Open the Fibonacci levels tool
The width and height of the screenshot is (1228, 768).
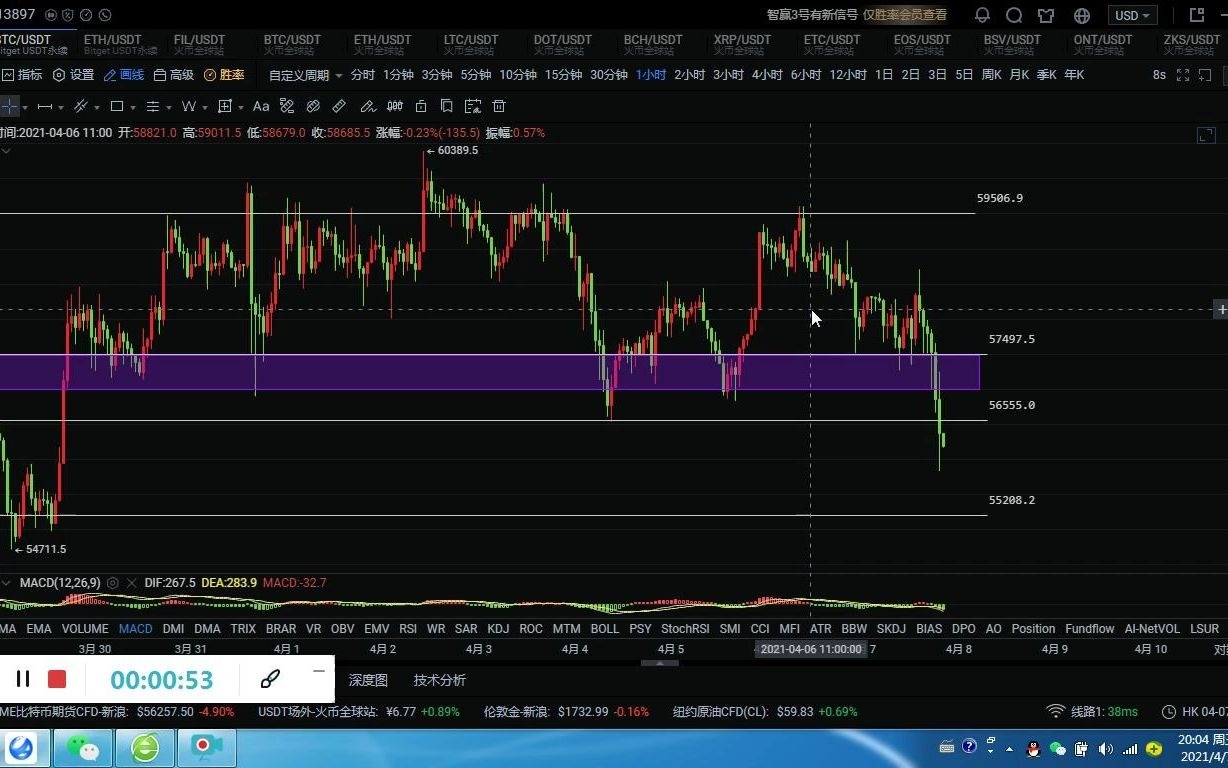tap(153, 106)
